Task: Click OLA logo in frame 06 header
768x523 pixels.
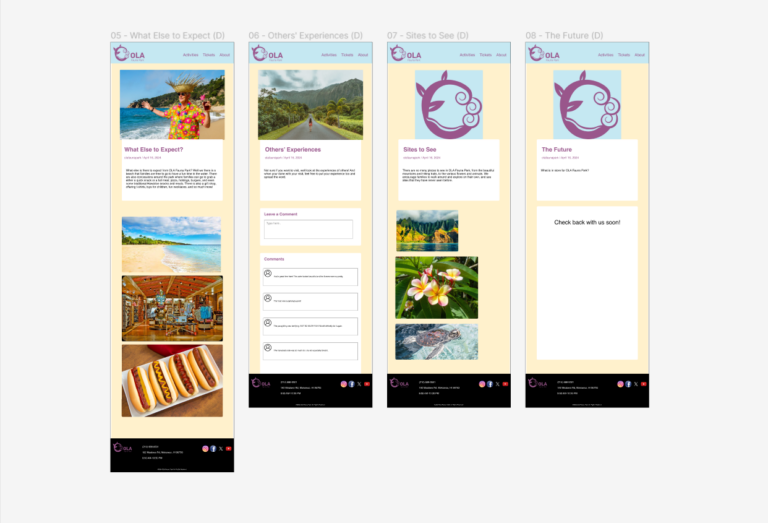Action: click(x=267, y=54)
